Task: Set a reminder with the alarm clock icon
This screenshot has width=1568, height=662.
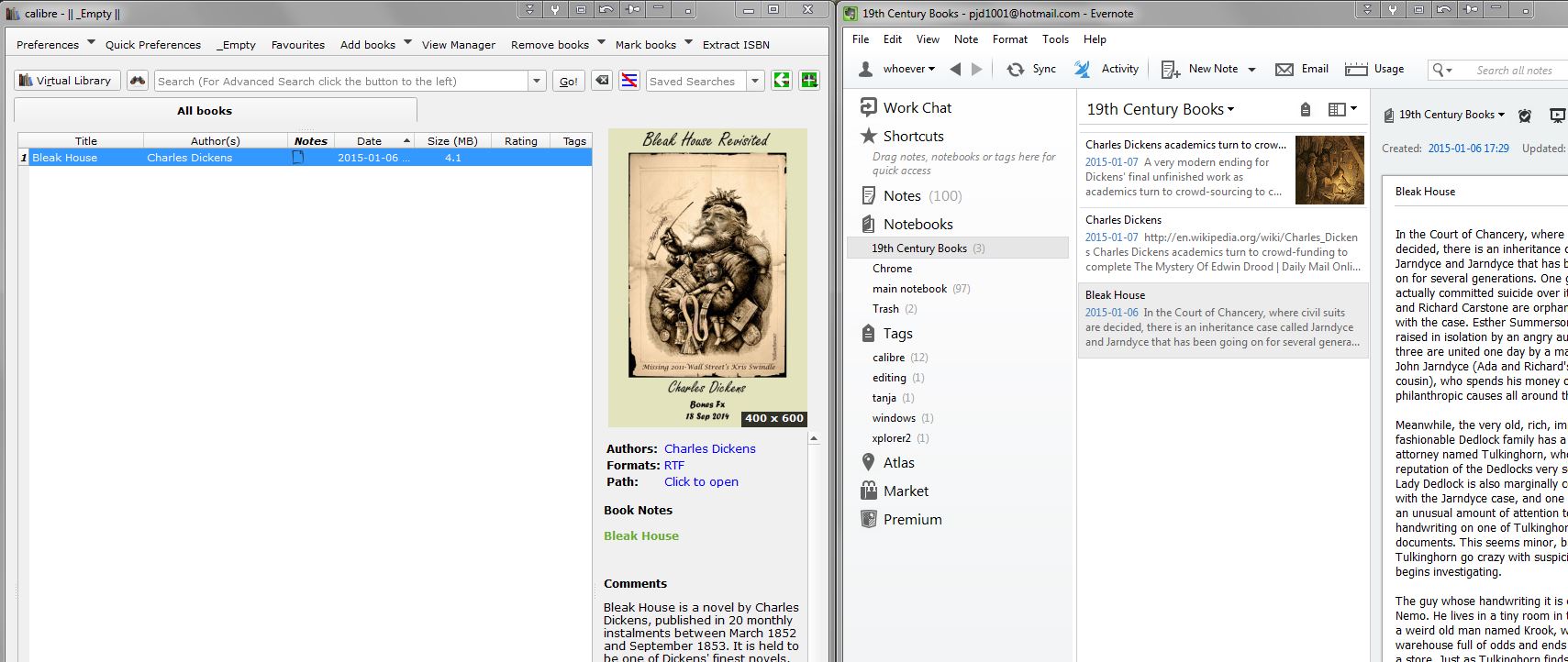Action: (x=1525, y=116)
